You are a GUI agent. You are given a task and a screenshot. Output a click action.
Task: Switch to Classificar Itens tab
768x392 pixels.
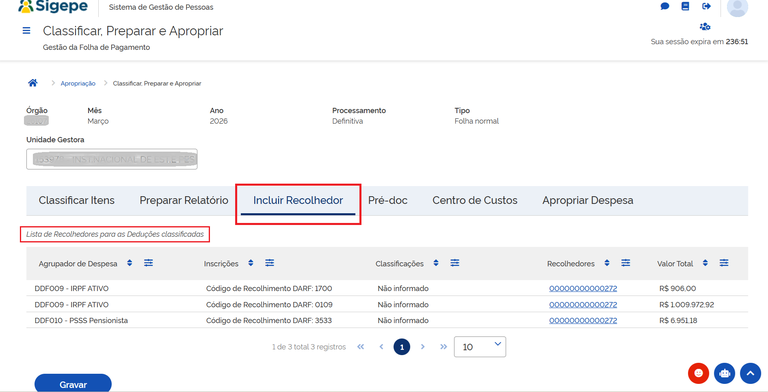76,200
